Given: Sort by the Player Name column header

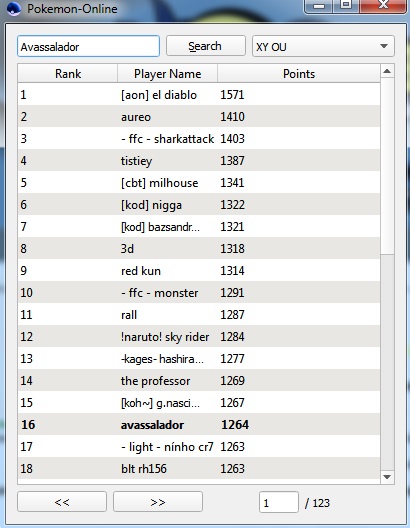Looking at the screenshot, I should [x=167, y=73].
